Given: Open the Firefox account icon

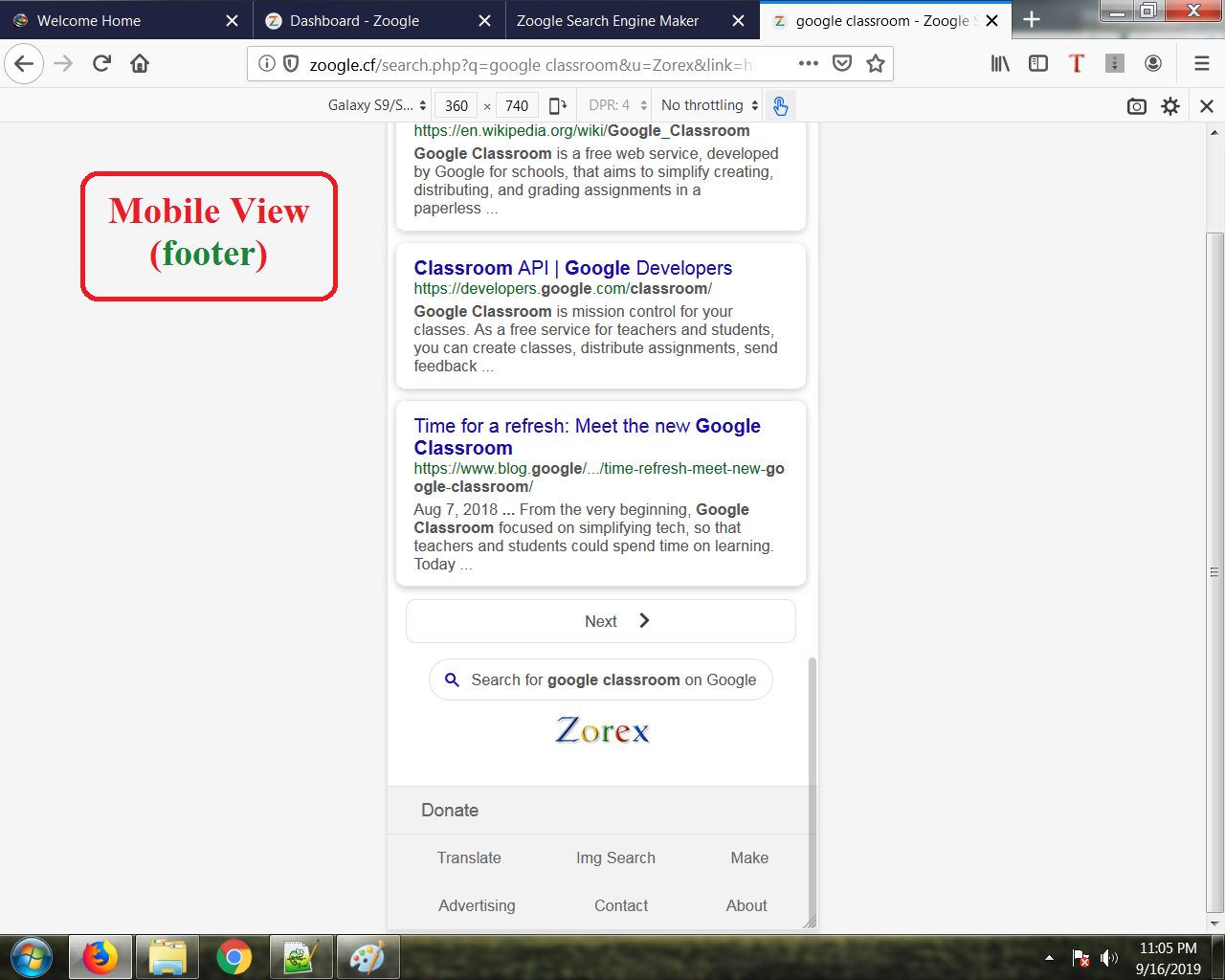Looking at the screenshot, I should pyautogui.click(x=1153, y=64).
